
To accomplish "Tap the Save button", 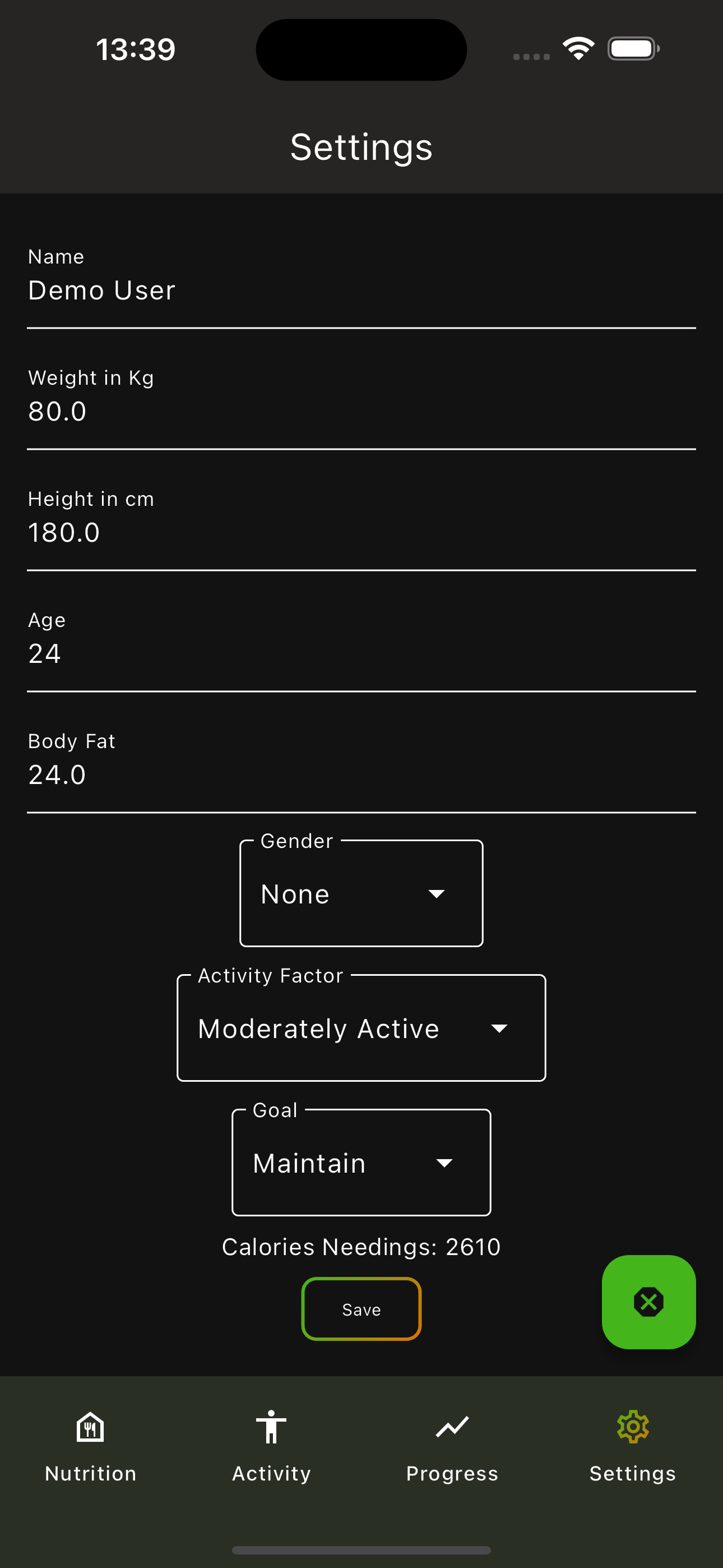I will (361, 1309).
